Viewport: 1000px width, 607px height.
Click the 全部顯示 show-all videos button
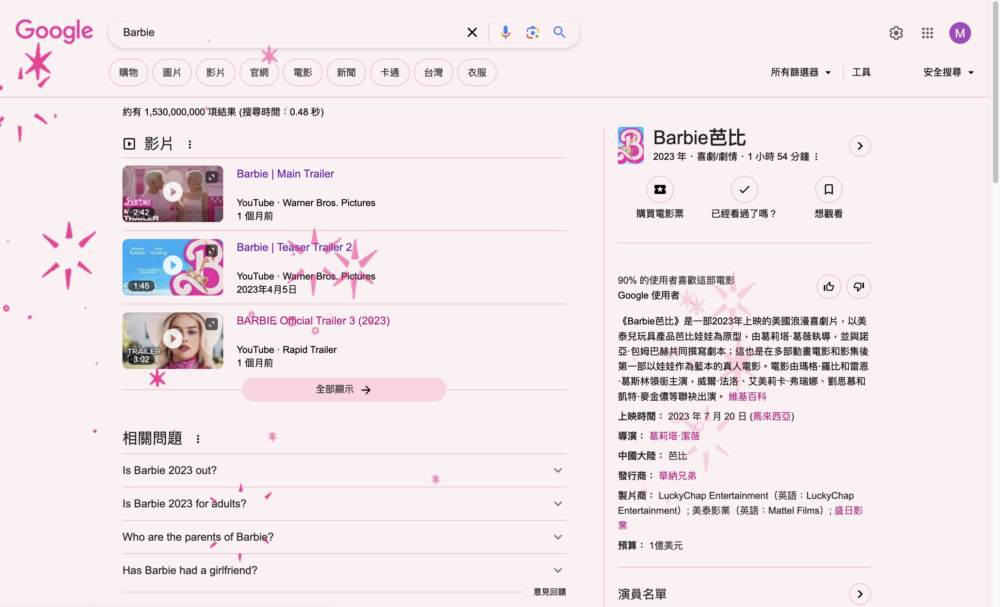pyautogui.click(x=344, y=389)
